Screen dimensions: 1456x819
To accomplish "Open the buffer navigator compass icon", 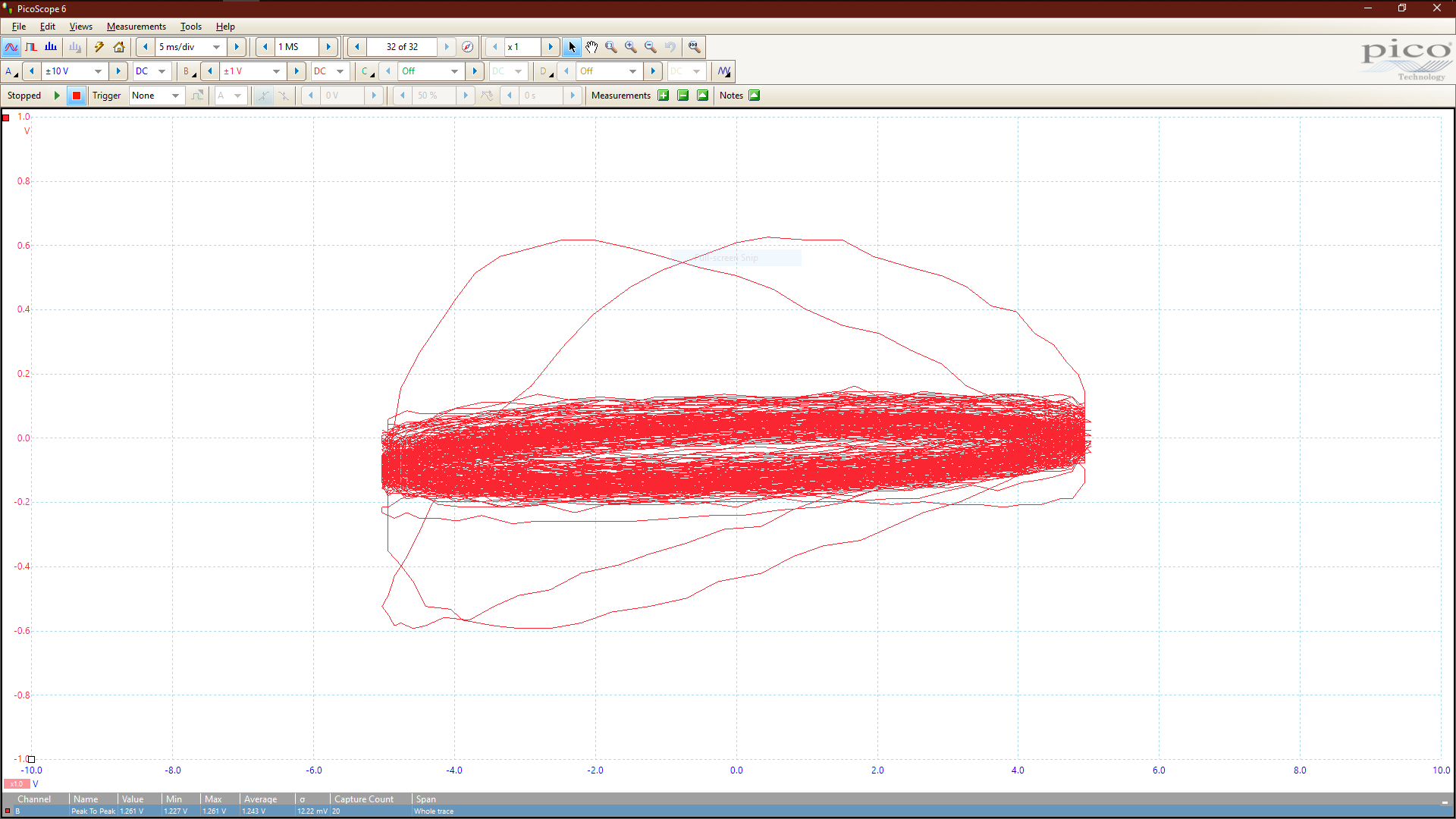I will [x=468, y=47].
